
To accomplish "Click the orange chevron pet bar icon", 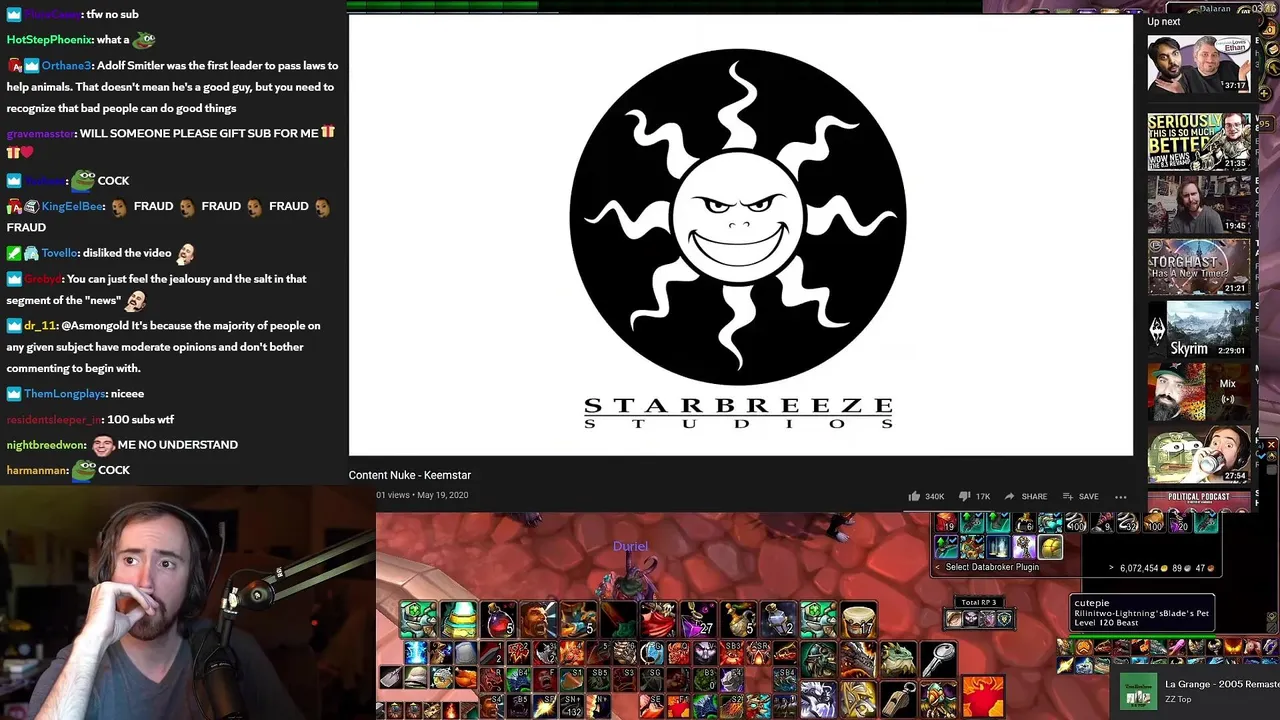I will point(1083,648).
